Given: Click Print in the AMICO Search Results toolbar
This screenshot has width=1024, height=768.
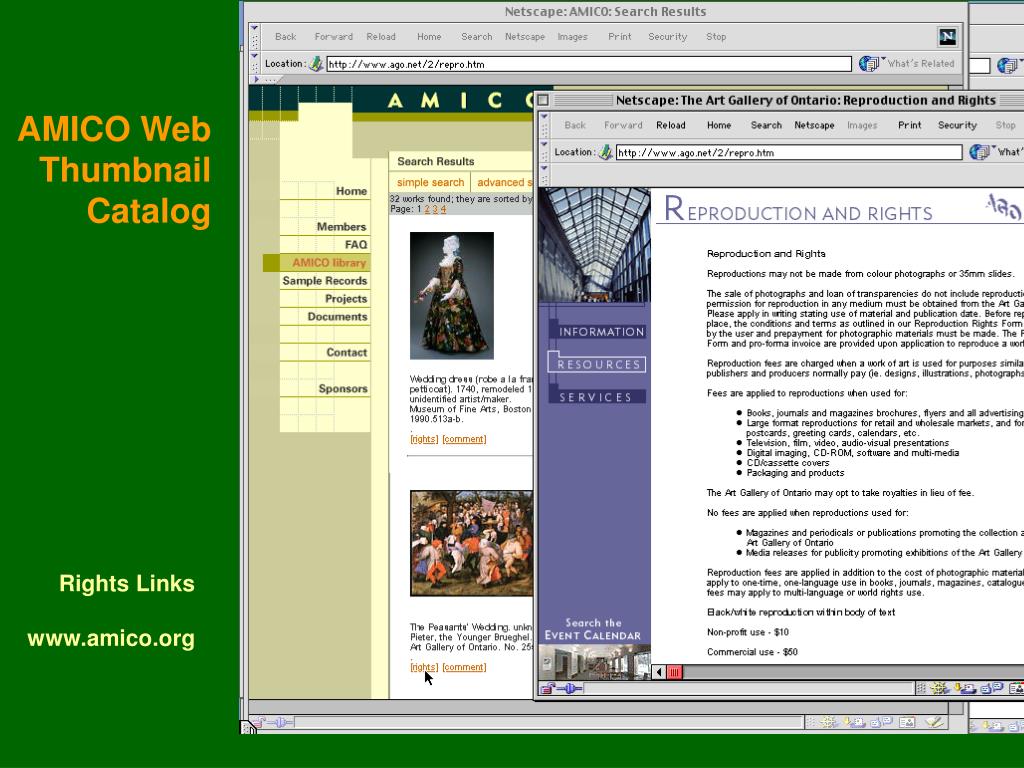Looking at the screenshot, I should [620, 37].
